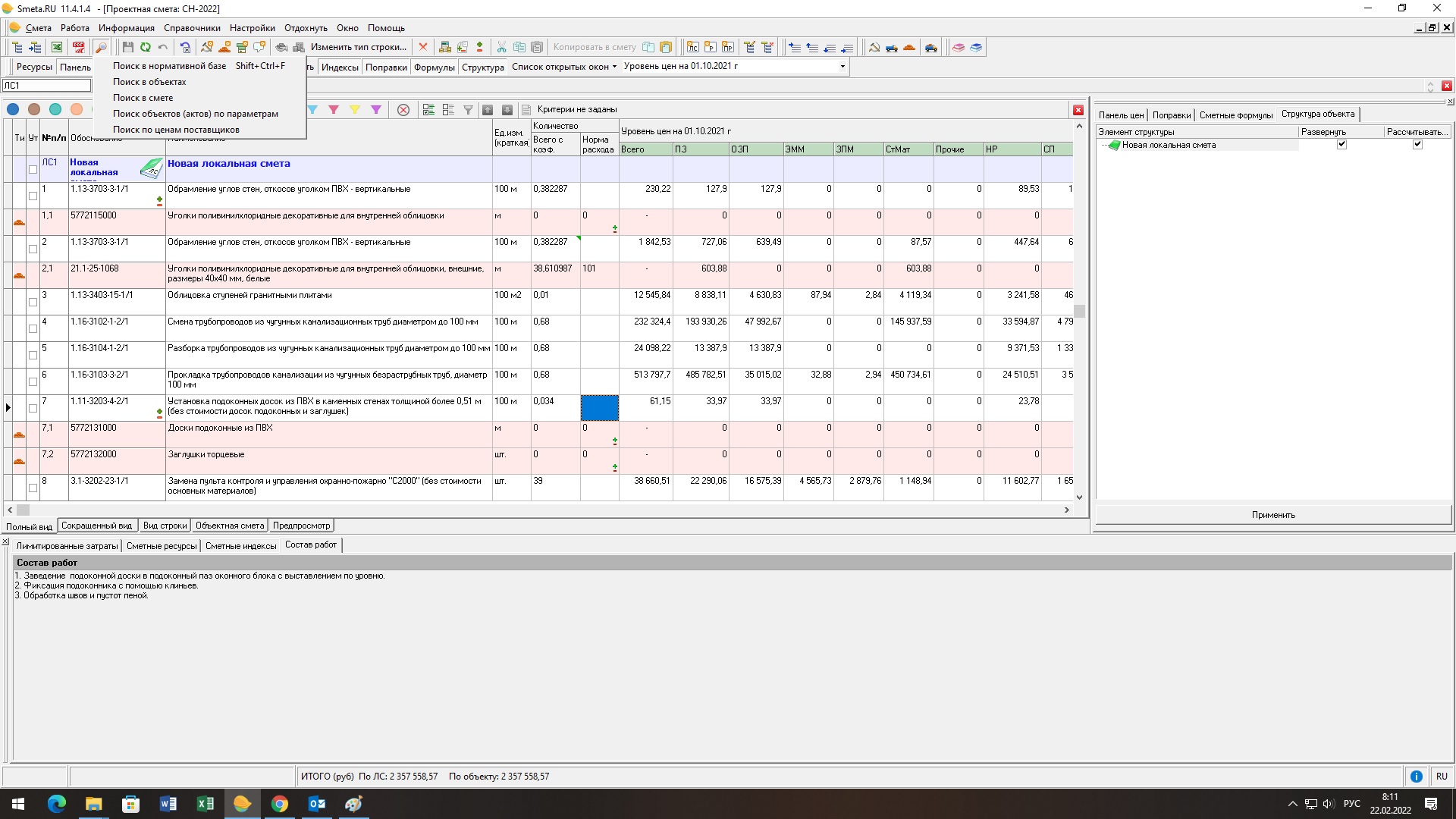Toggle the Развернуть checkbox for Новая локальная смета
1456x819 pixels.
point(1341,144)
